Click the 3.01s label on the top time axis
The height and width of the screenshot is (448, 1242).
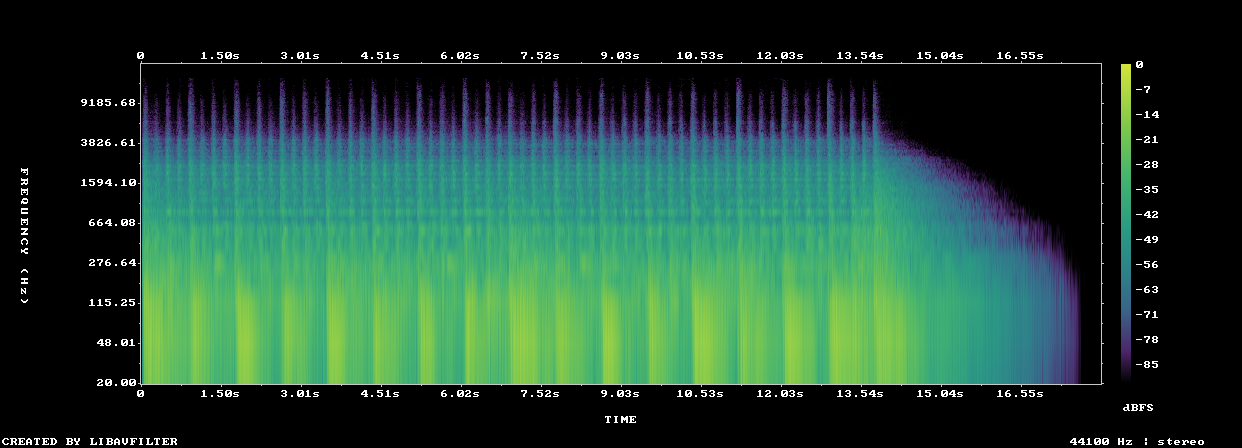(x=299, y=56)
